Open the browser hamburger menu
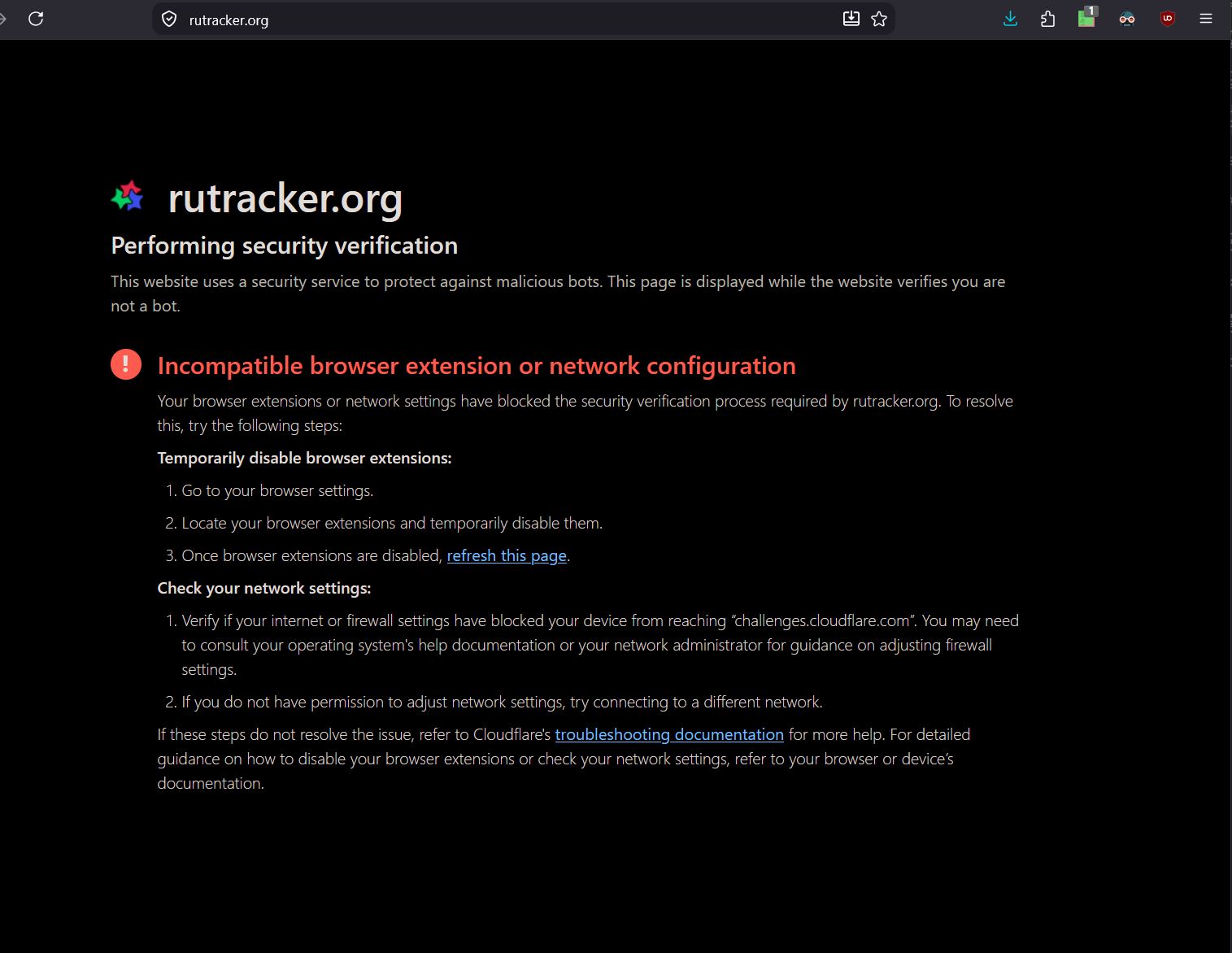The image size is (1232, 953). coord(1206,19)
